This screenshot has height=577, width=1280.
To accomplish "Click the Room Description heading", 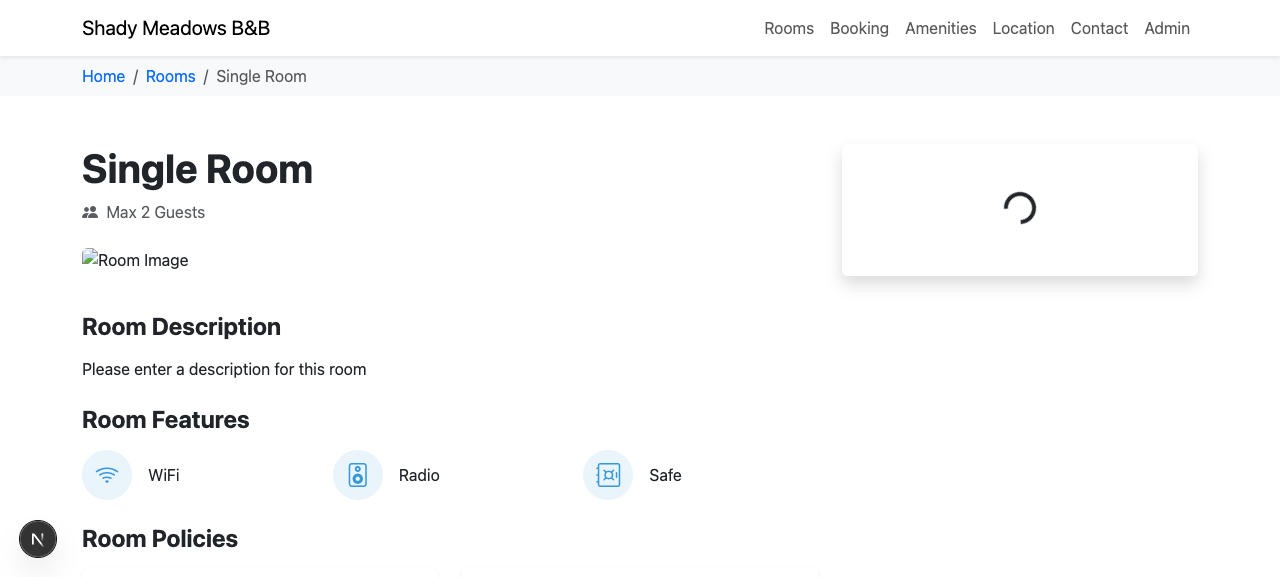I will pyautogui.click(x=181, y=327).
